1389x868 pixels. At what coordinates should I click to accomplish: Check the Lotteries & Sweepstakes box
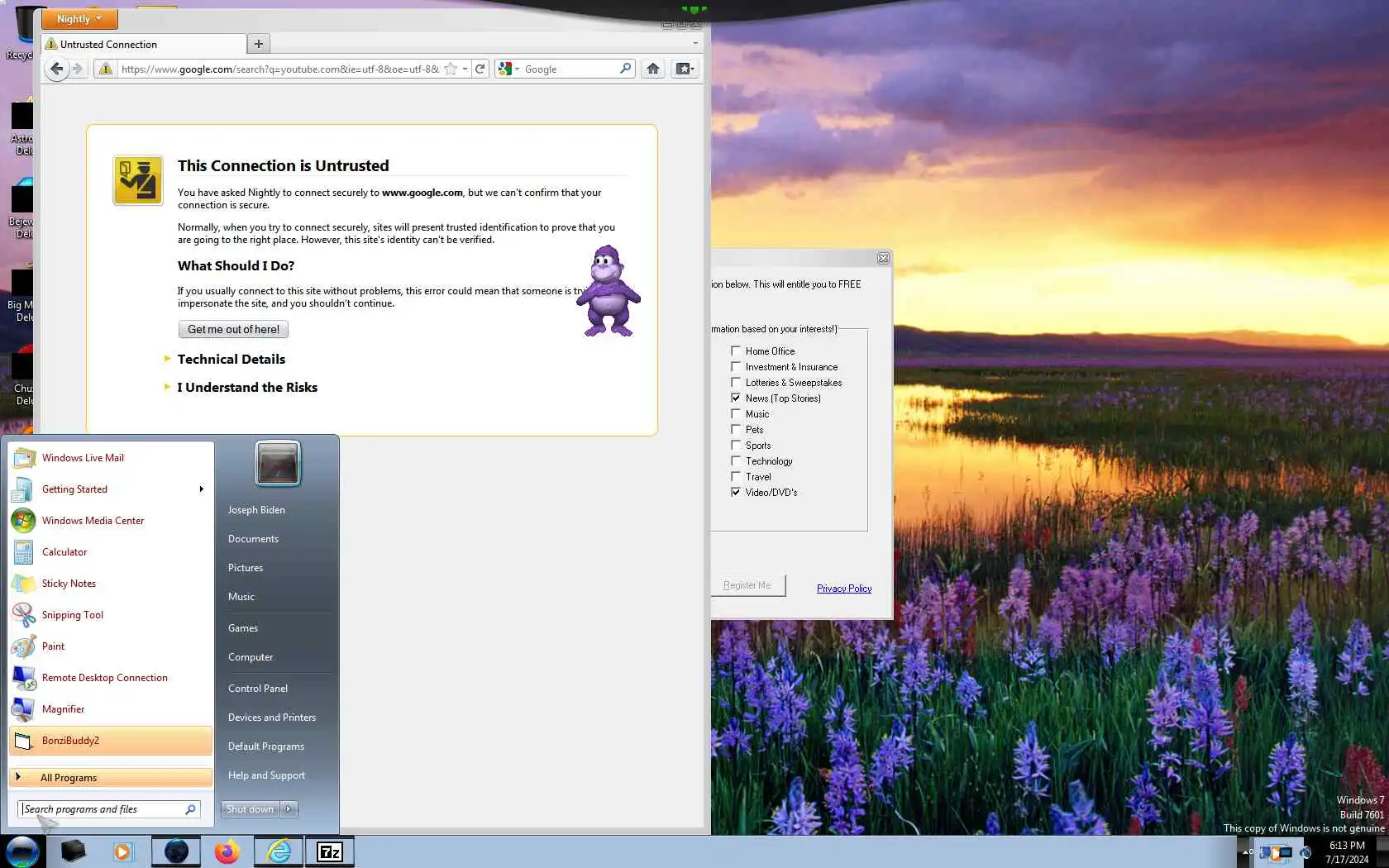736,382
